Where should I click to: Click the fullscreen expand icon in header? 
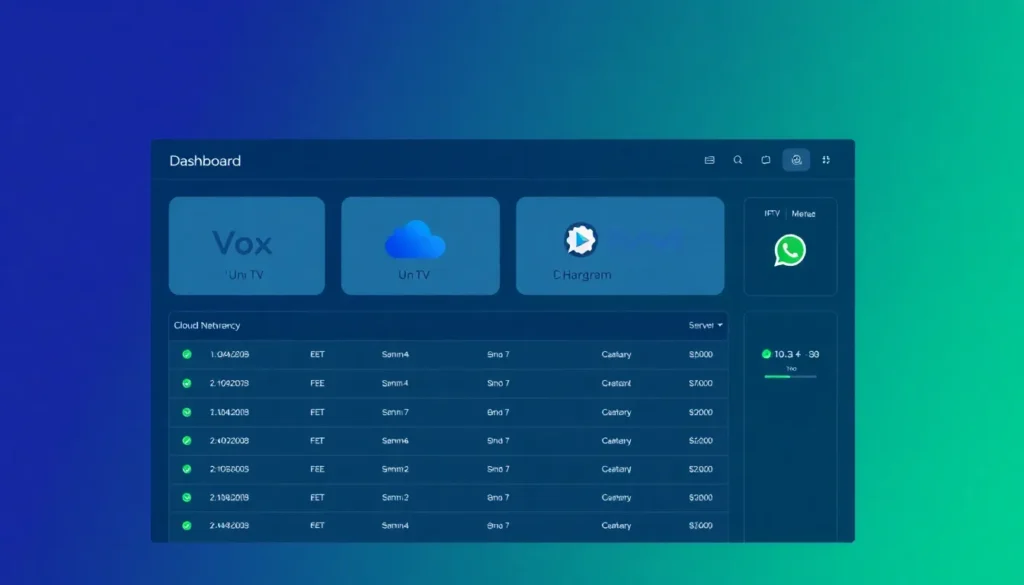pos(826,160)
